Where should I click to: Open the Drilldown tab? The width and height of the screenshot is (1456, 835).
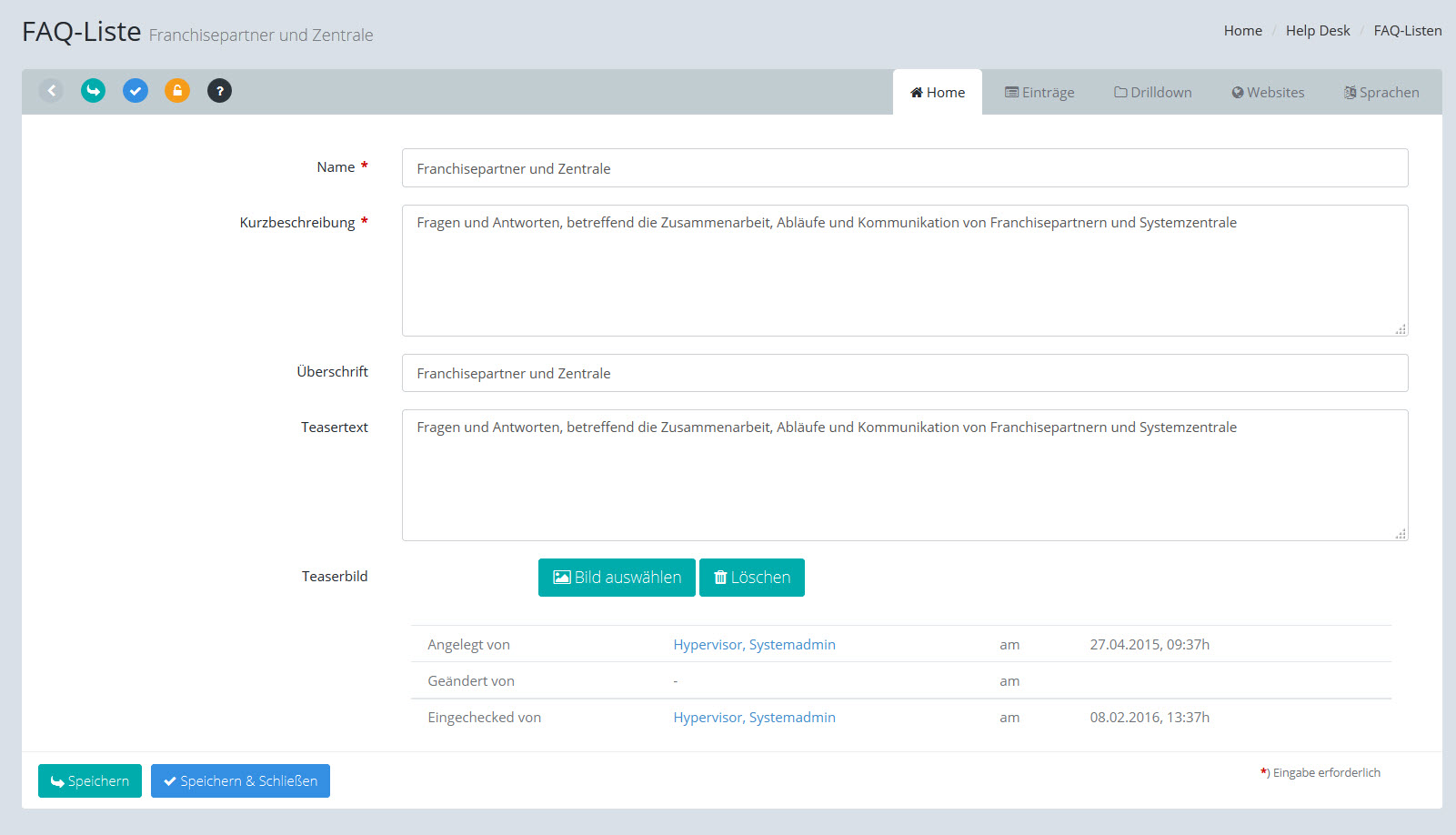[1152, 93]
